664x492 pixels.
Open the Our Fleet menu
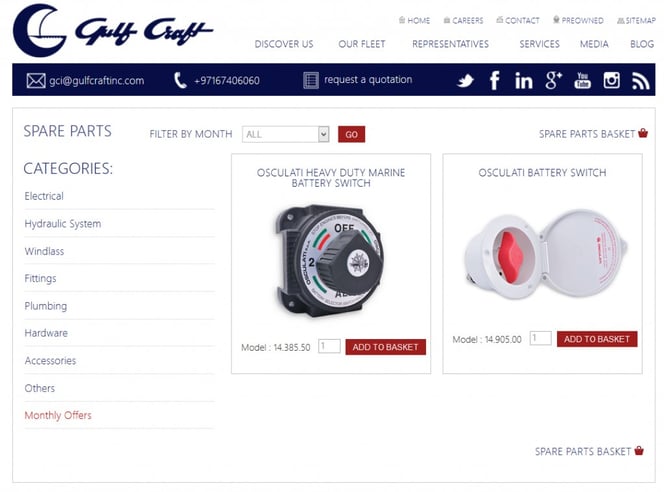(362, 44)
